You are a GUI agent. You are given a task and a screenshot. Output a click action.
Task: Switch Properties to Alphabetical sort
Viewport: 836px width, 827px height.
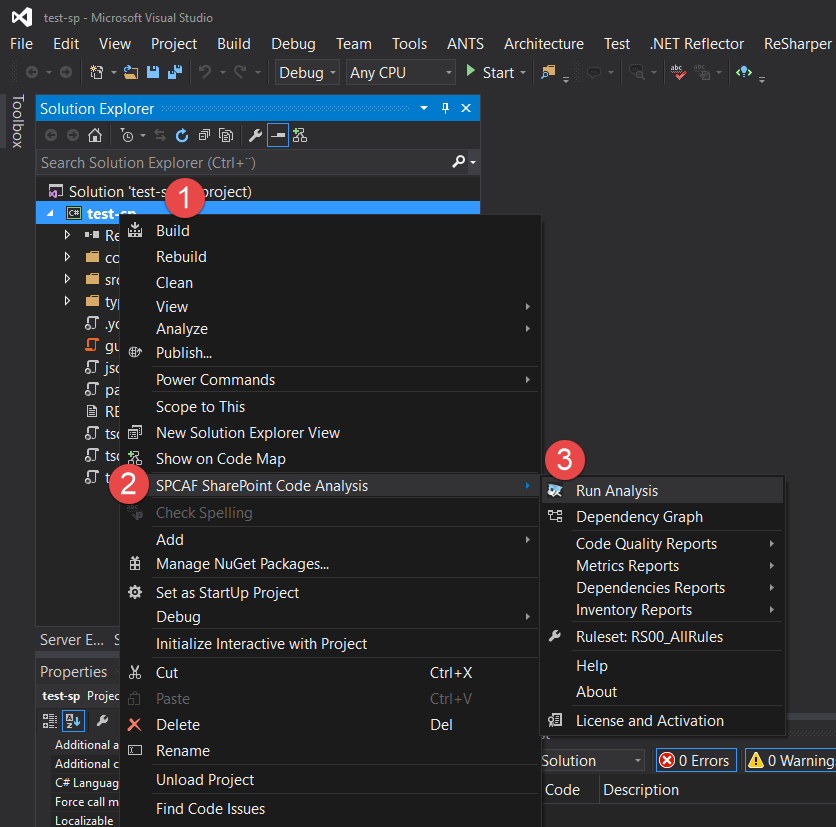click(73, 721)
